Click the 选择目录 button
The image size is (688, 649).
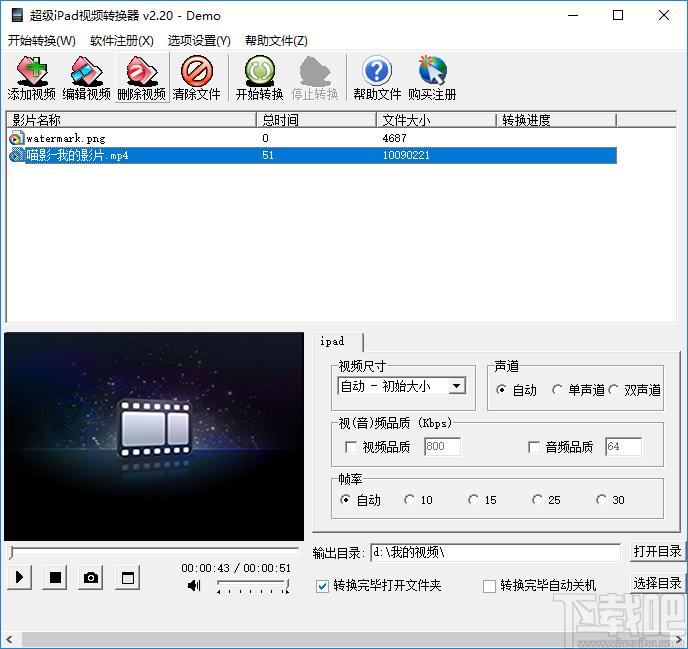(657, 583)
